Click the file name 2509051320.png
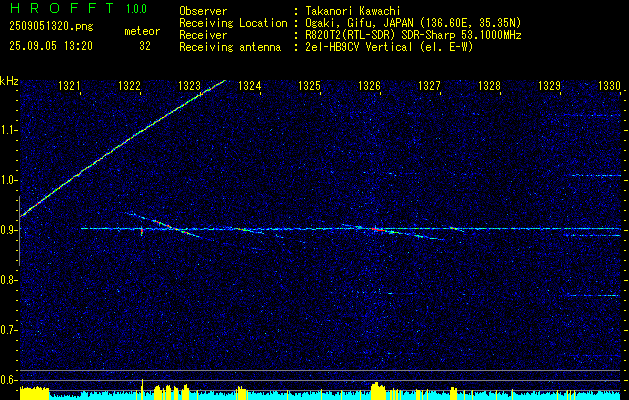This screenshot has width=629, height=400. tap(51, 27)
